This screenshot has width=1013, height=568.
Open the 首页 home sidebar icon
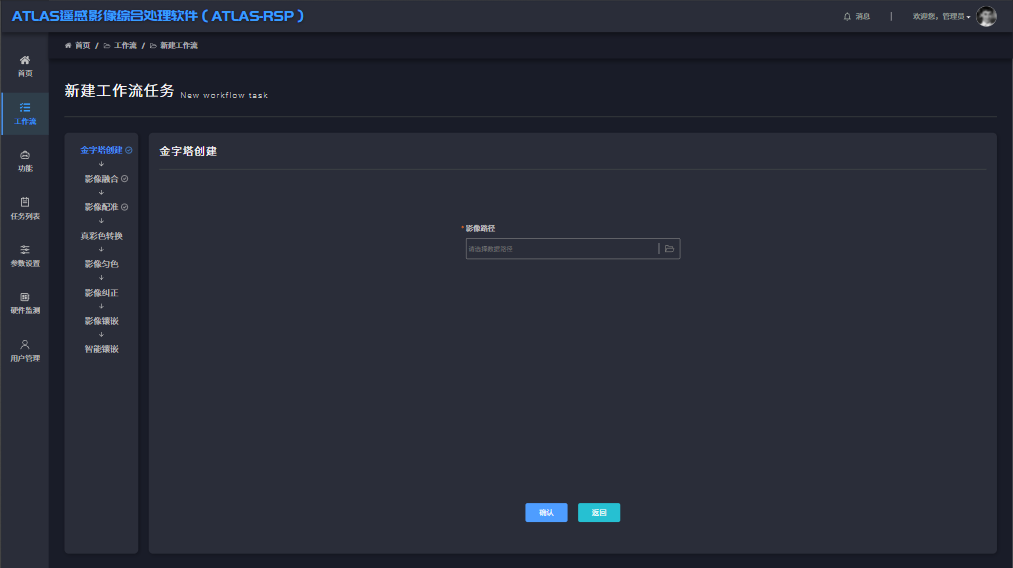click(25, 61)
